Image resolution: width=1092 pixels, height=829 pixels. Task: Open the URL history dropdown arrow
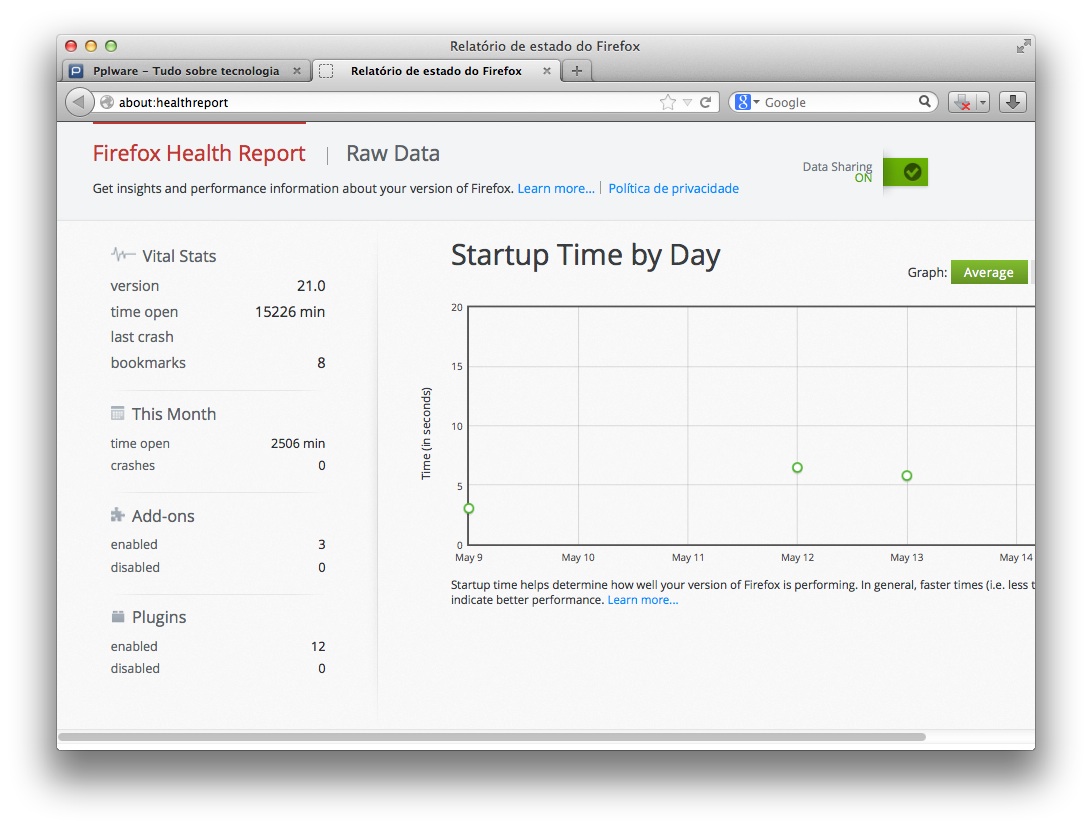(687, 102)
